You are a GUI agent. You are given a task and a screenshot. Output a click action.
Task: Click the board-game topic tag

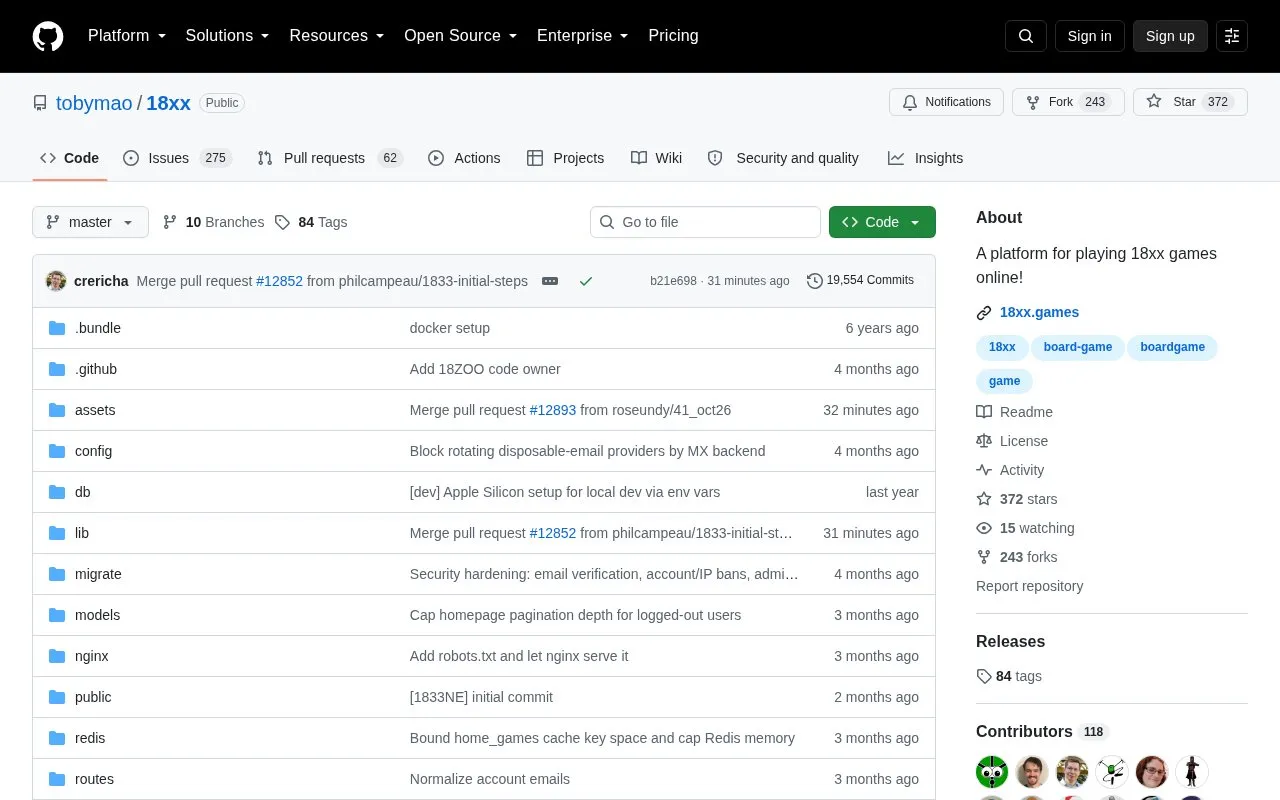[1078, 347]
